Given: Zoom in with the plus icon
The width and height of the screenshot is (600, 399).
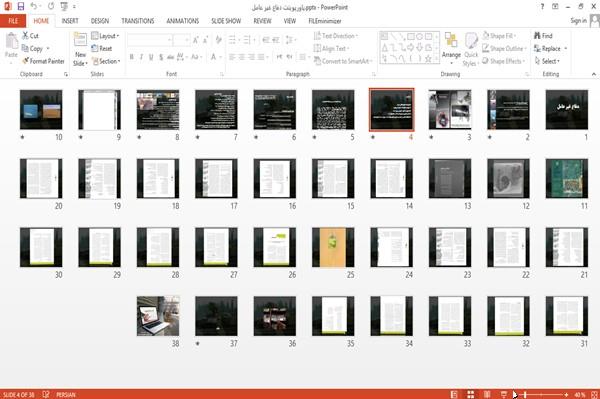Looking at the screenshot, I should point(566,394).
